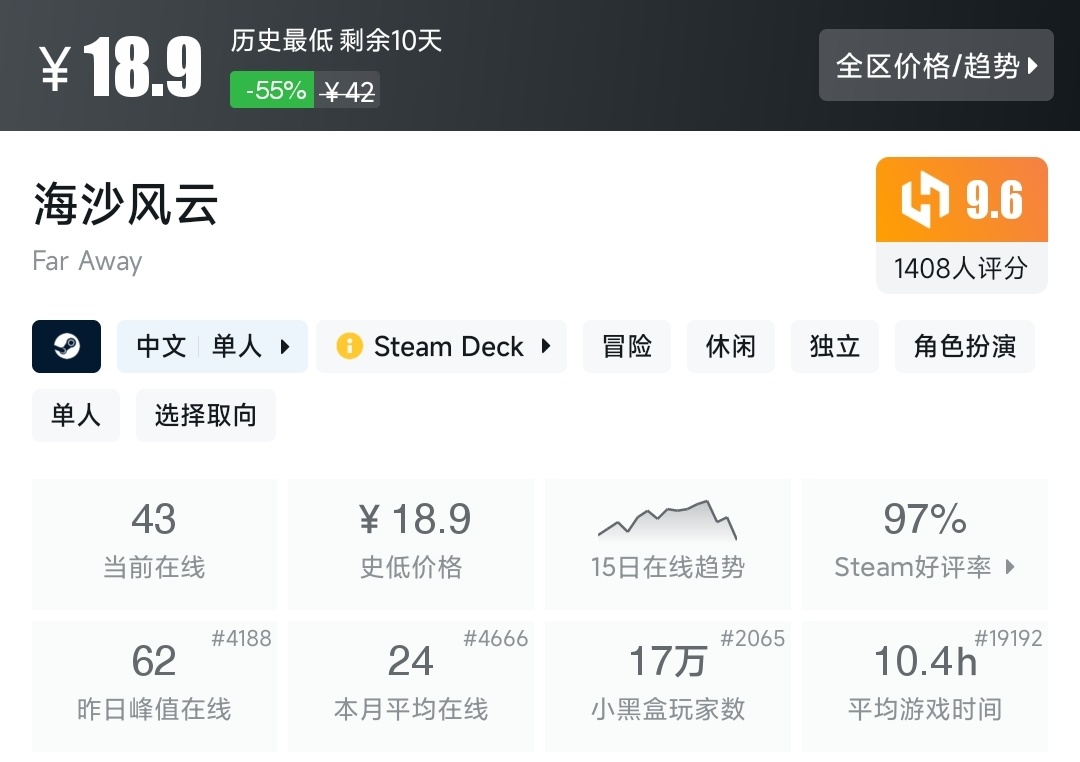The image size is (1080, 762).
Task: Tap the Steam Deck info icon
Action: click(349, 347)
